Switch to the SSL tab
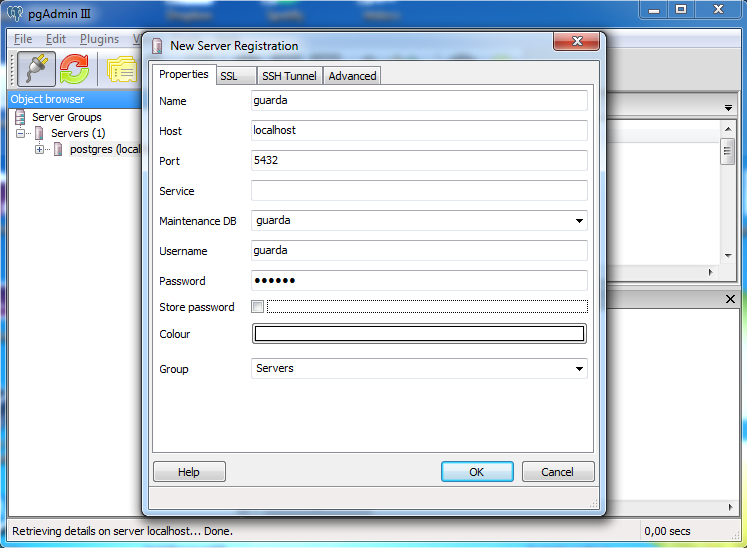This screenshot has height=548, width=747. (x=236, y=76)
